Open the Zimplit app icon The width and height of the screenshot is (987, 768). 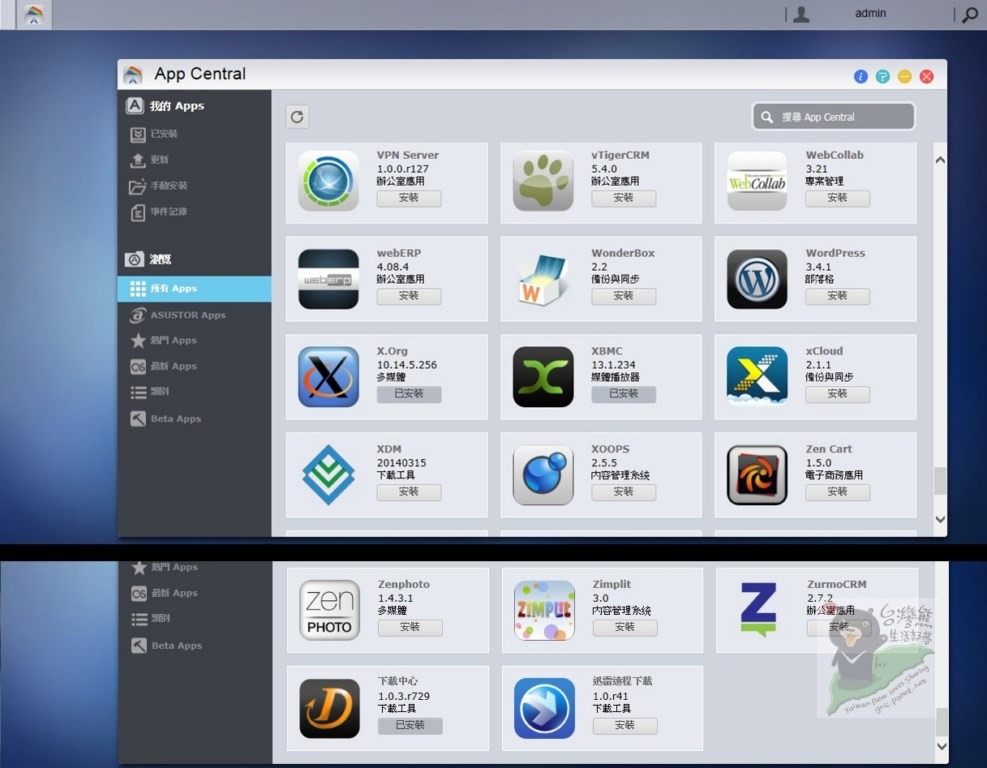click(544, 611)
